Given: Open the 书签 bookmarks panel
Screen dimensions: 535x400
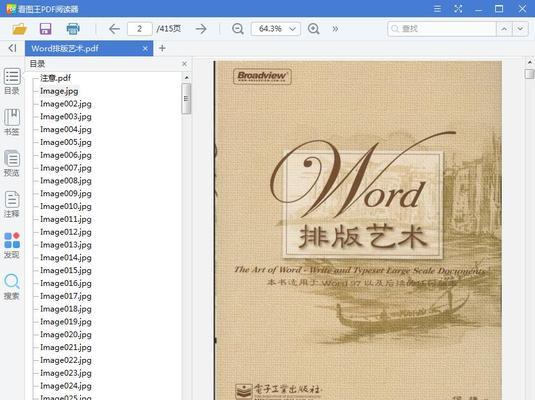Looking at the screenshot, I should (12, 122).
